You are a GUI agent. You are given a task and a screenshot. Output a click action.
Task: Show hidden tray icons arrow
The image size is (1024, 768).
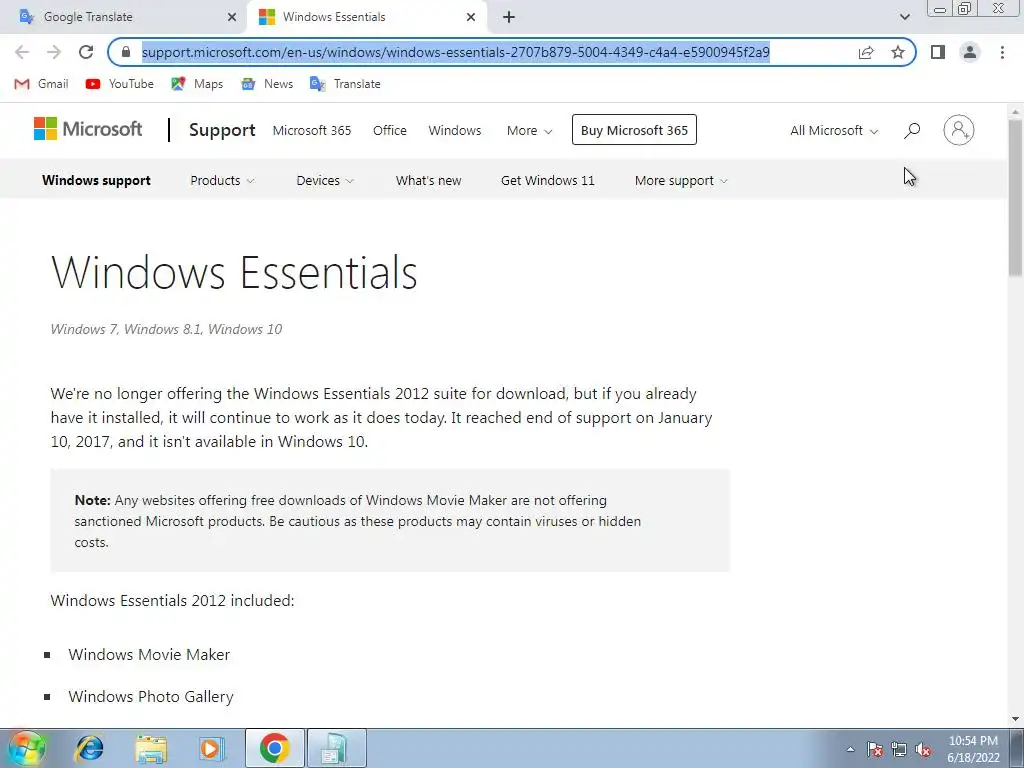pyautogui.click(x=850, y=749)
